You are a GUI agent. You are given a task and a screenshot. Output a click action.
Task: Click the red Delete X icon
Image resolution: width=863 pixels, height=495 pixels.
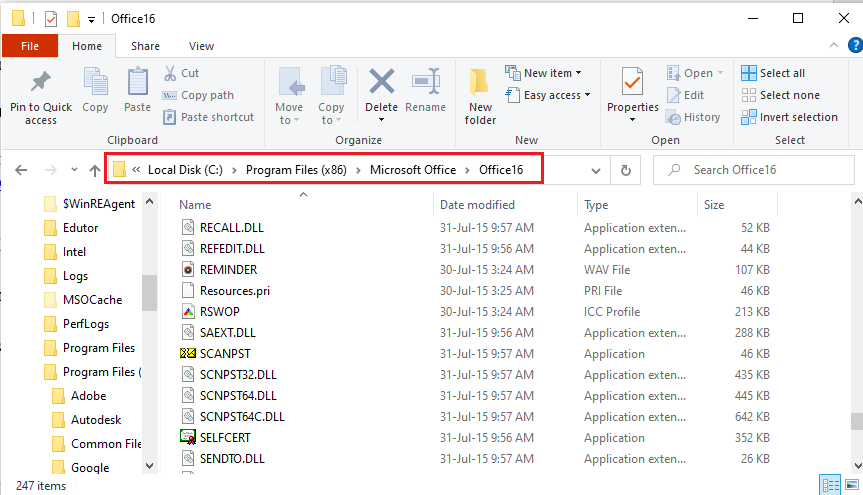click(381, 81)
